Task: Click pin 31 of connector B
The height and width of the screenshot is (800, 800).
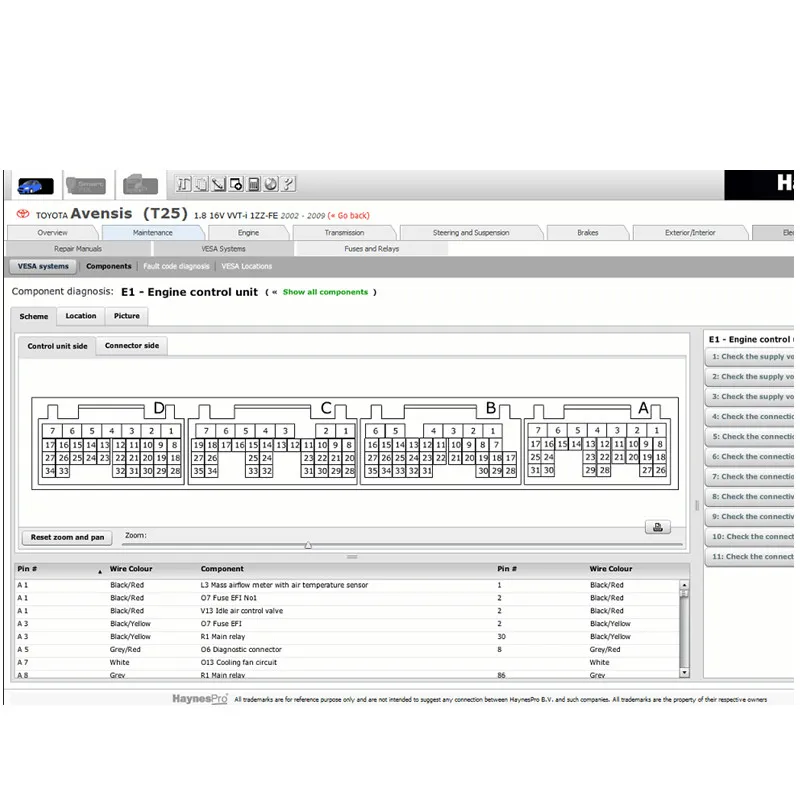Action: [x=427, y=471]
